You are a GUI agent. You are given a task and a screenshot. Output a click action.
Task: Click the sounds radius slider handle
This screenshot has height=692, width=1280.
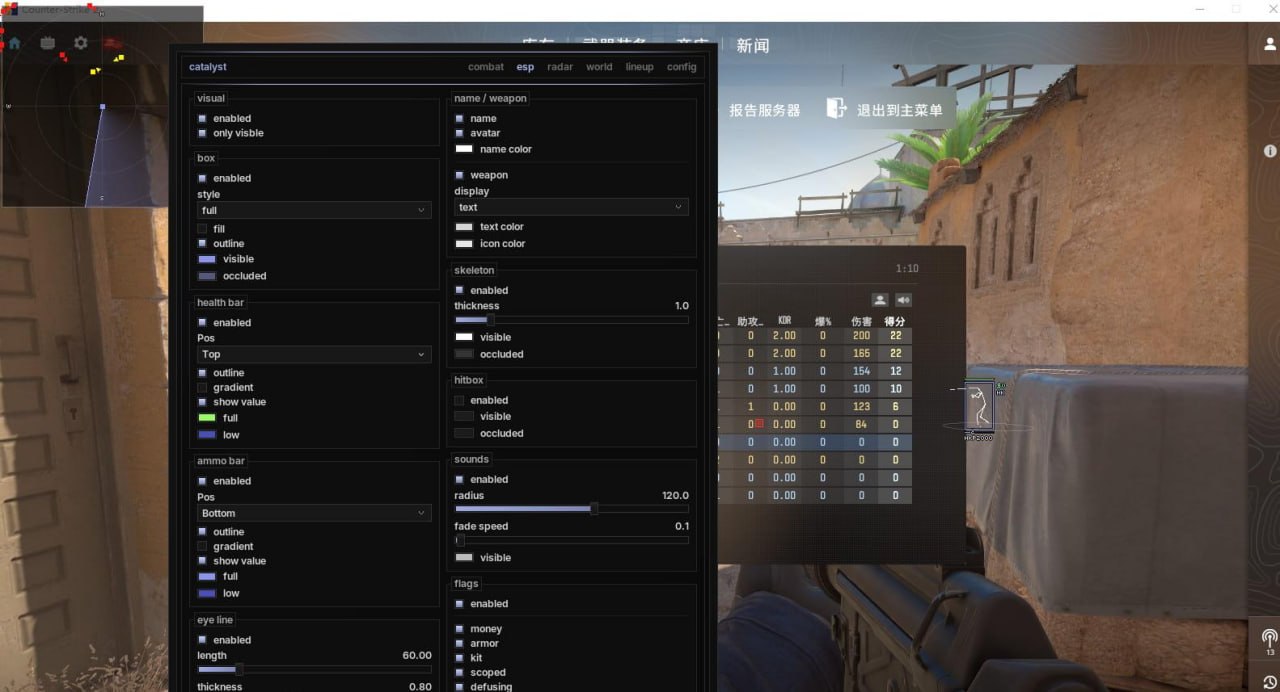(x=594, y=508)
